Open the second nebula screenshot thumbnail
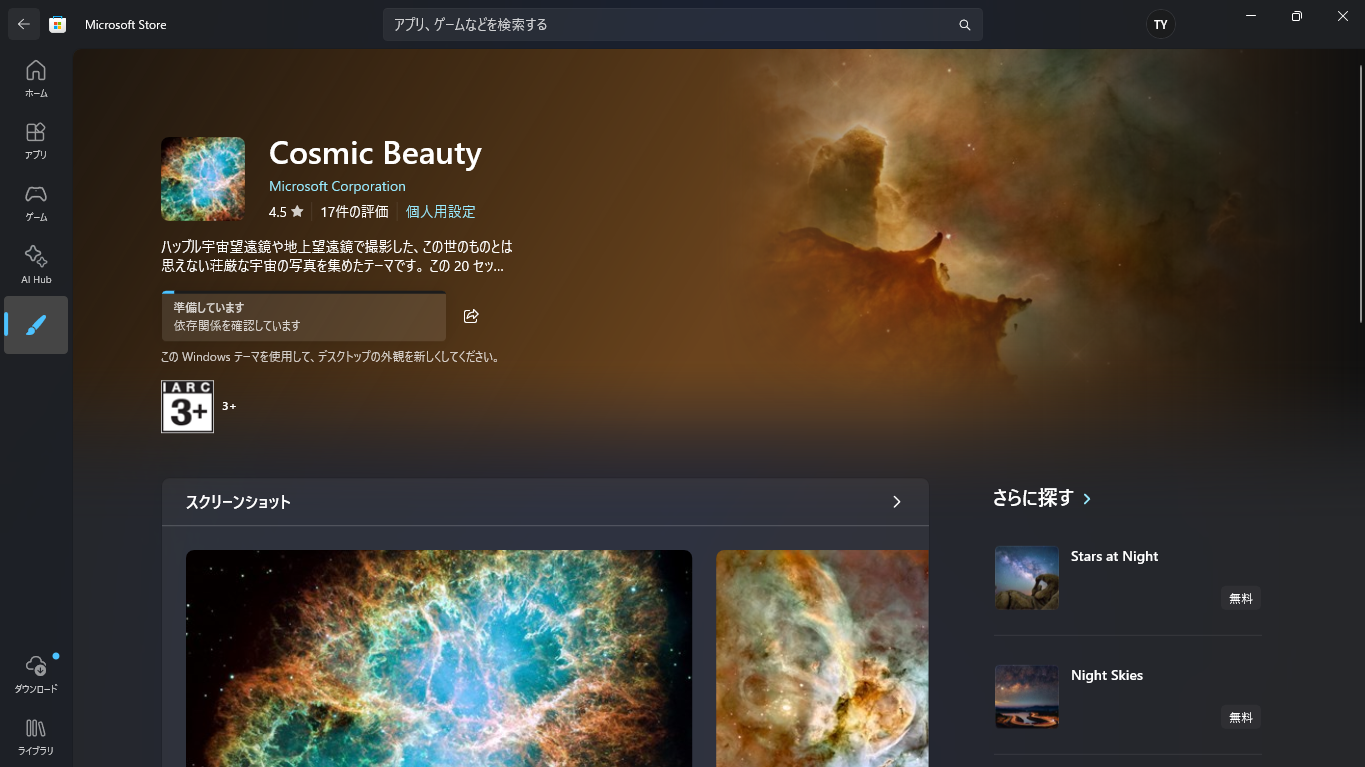Viewport: 1365px width, 767px height. (x=822, y=658)
